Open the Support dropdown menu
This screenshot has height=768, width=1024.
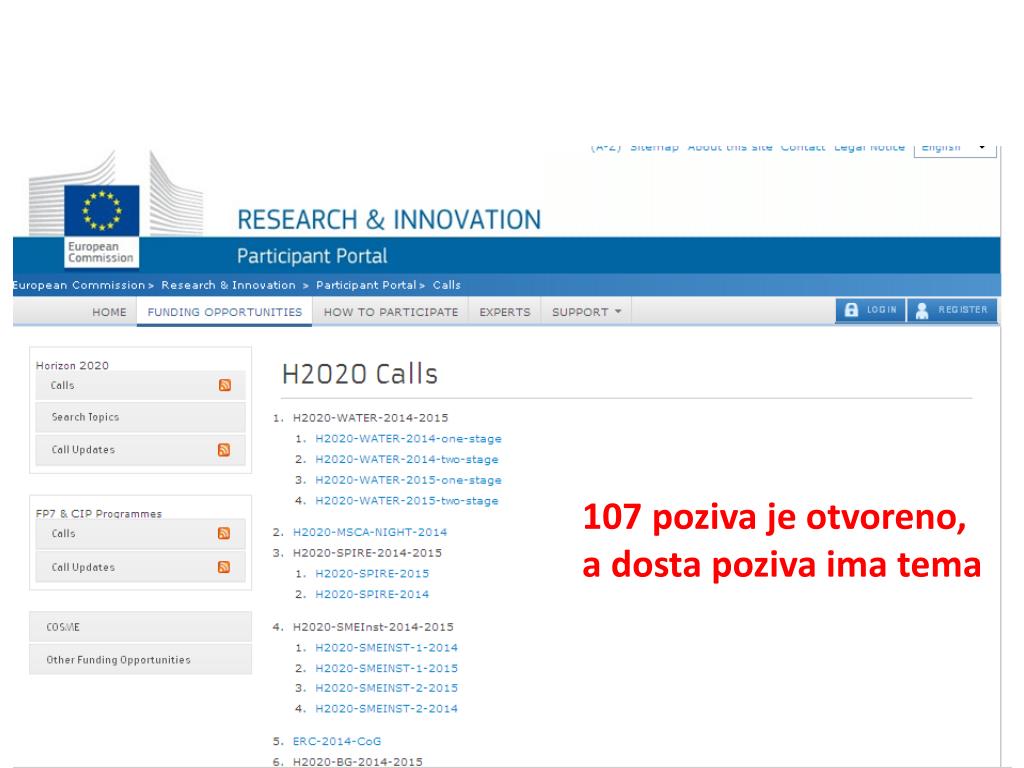click(x=586, y=312)
